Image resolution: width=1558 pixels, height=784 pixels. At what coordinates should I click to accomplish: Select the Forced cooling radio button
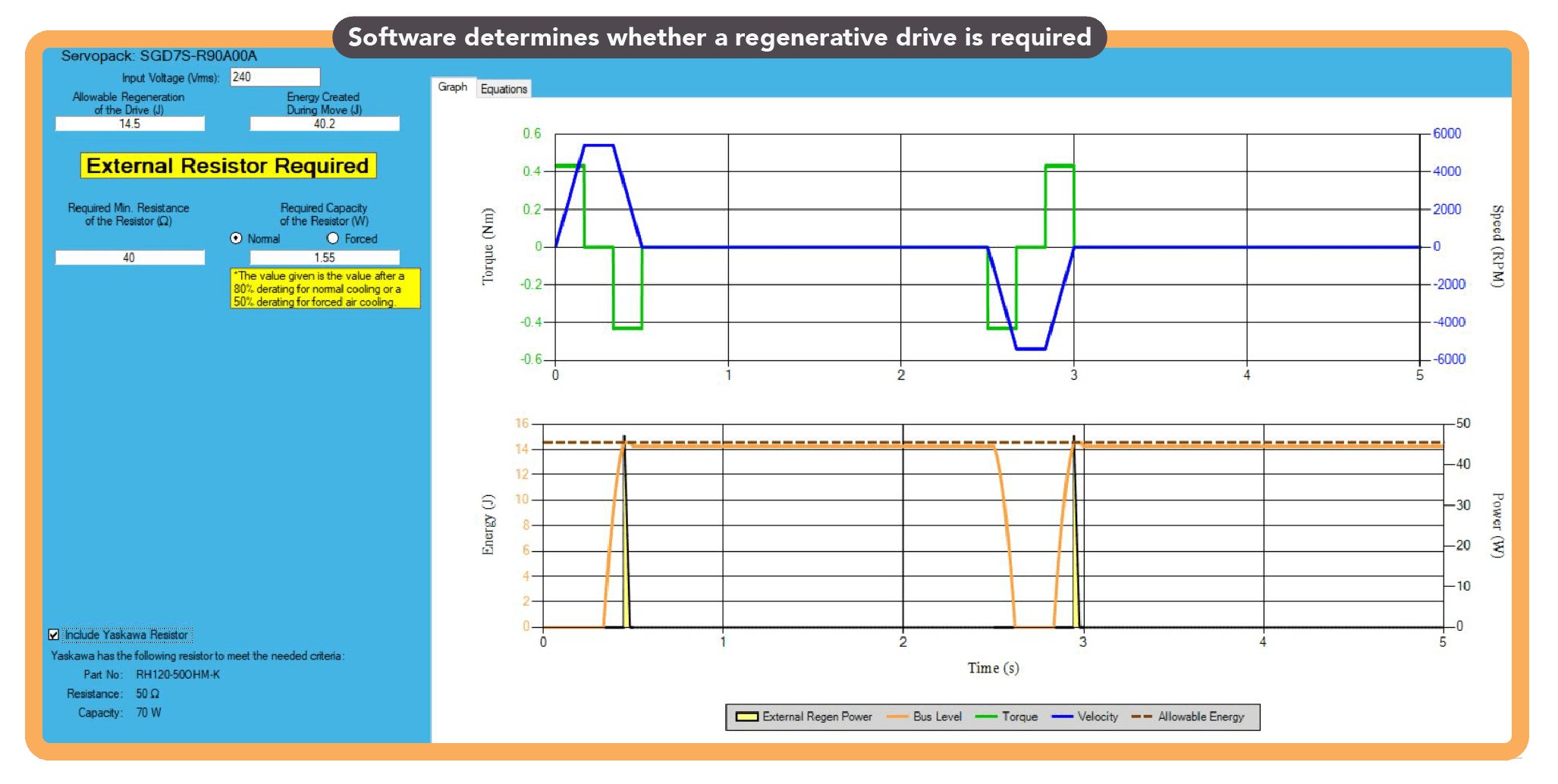pyautogui.click(x=332, y=238)
